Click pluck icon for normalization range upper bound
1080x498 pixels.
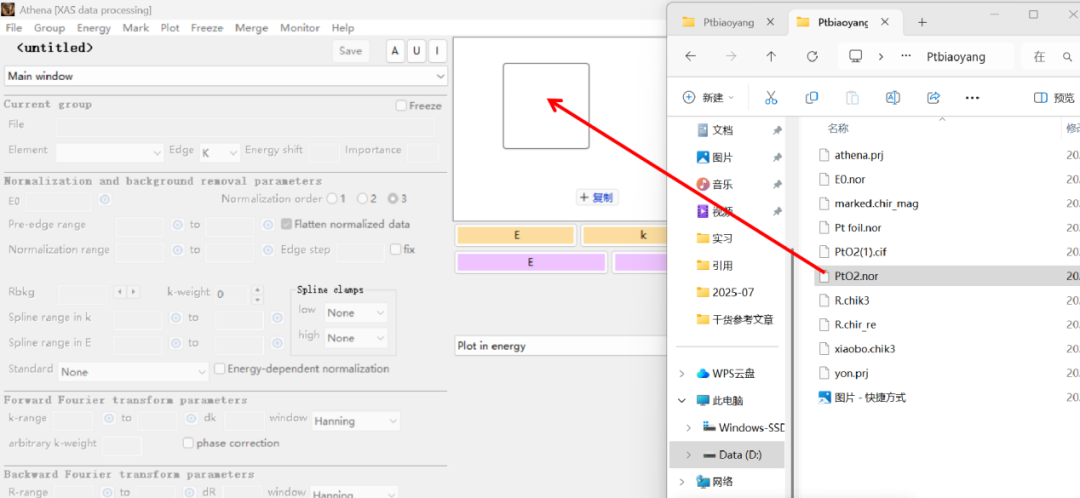pyautogui.click(x=269, y=250)
